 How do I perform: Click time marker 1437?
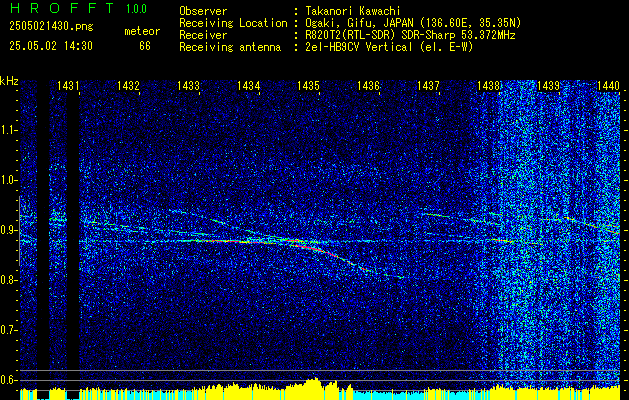(428, 85)
